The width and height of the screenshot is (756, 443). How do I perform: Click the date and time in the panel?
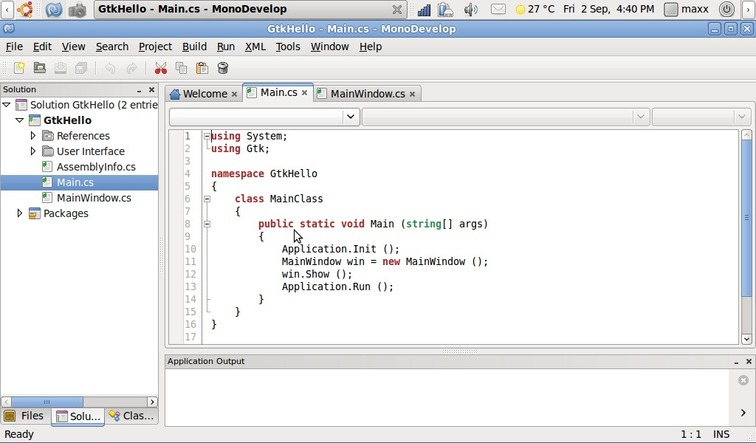(x=608, y=9)
